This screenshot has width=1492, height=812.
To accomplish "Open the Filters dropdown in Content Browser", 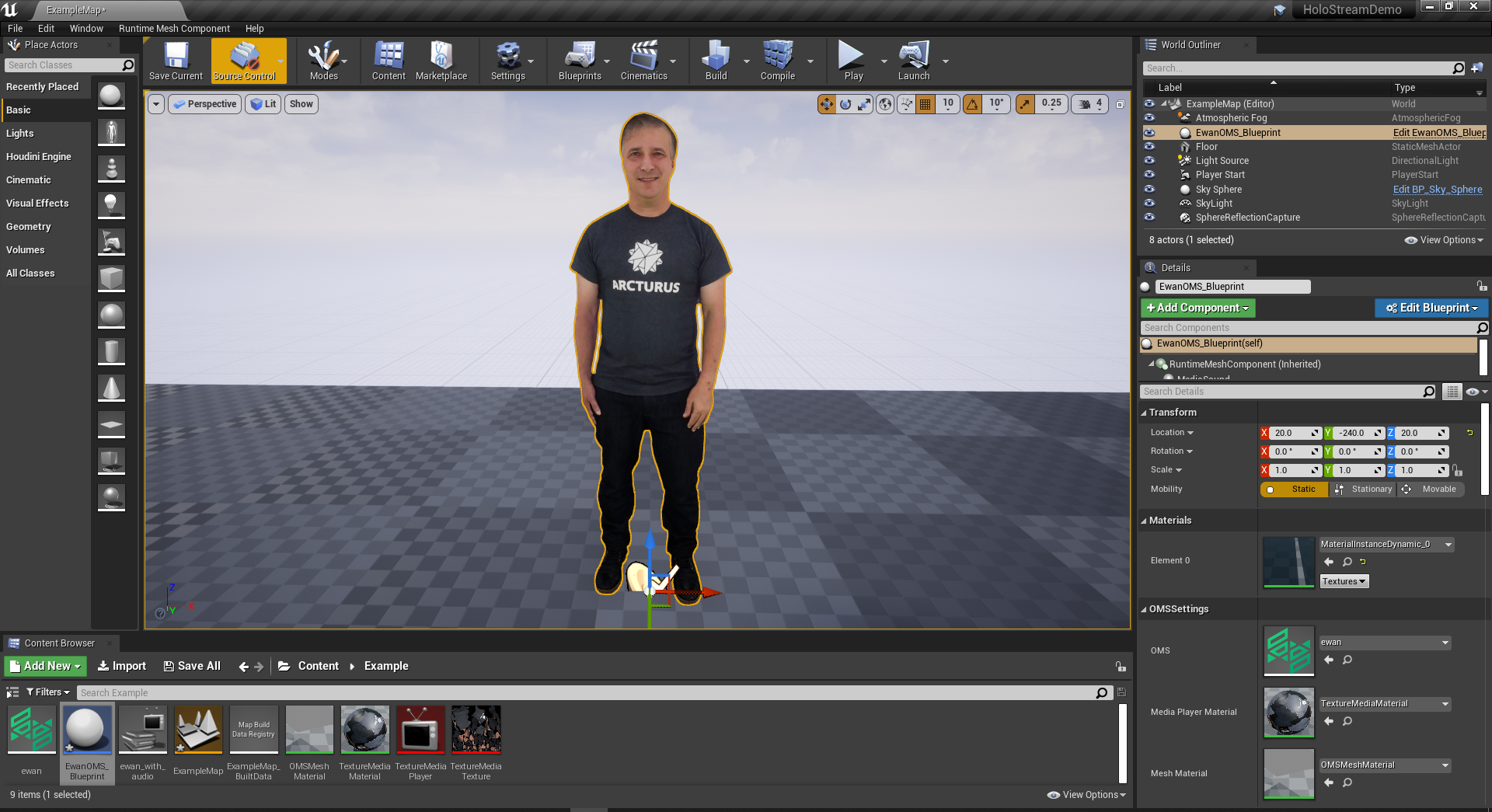I will [48, 692].
